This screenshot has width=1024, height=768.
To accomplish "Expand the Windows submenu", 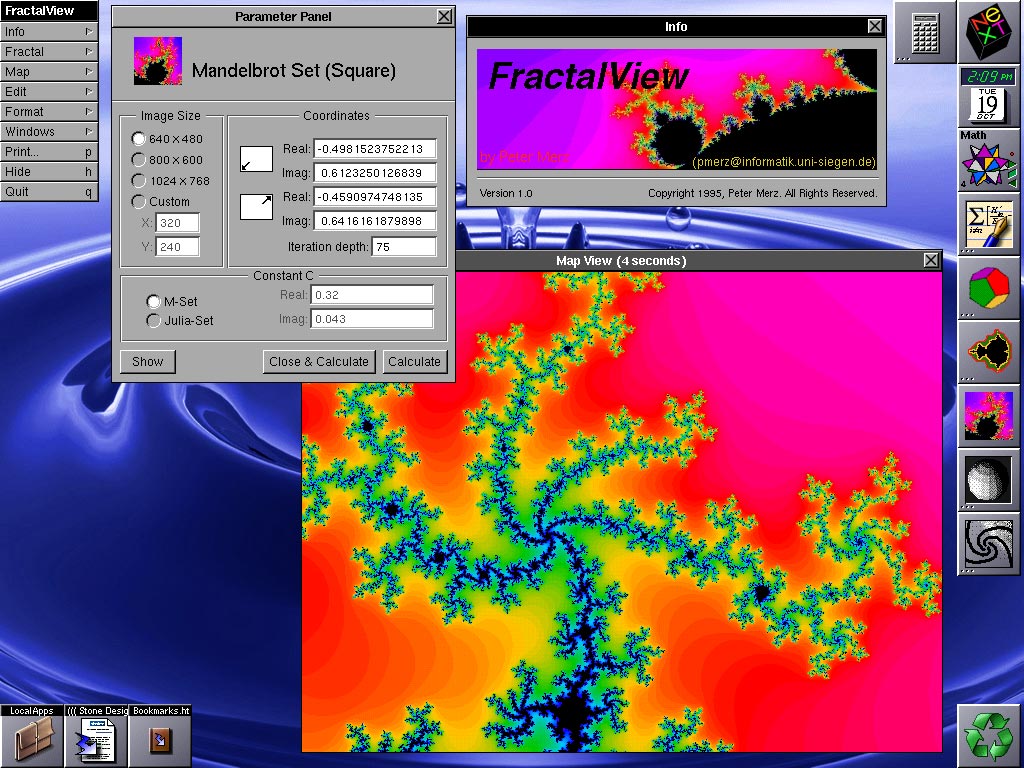I will tap(49, 131).
